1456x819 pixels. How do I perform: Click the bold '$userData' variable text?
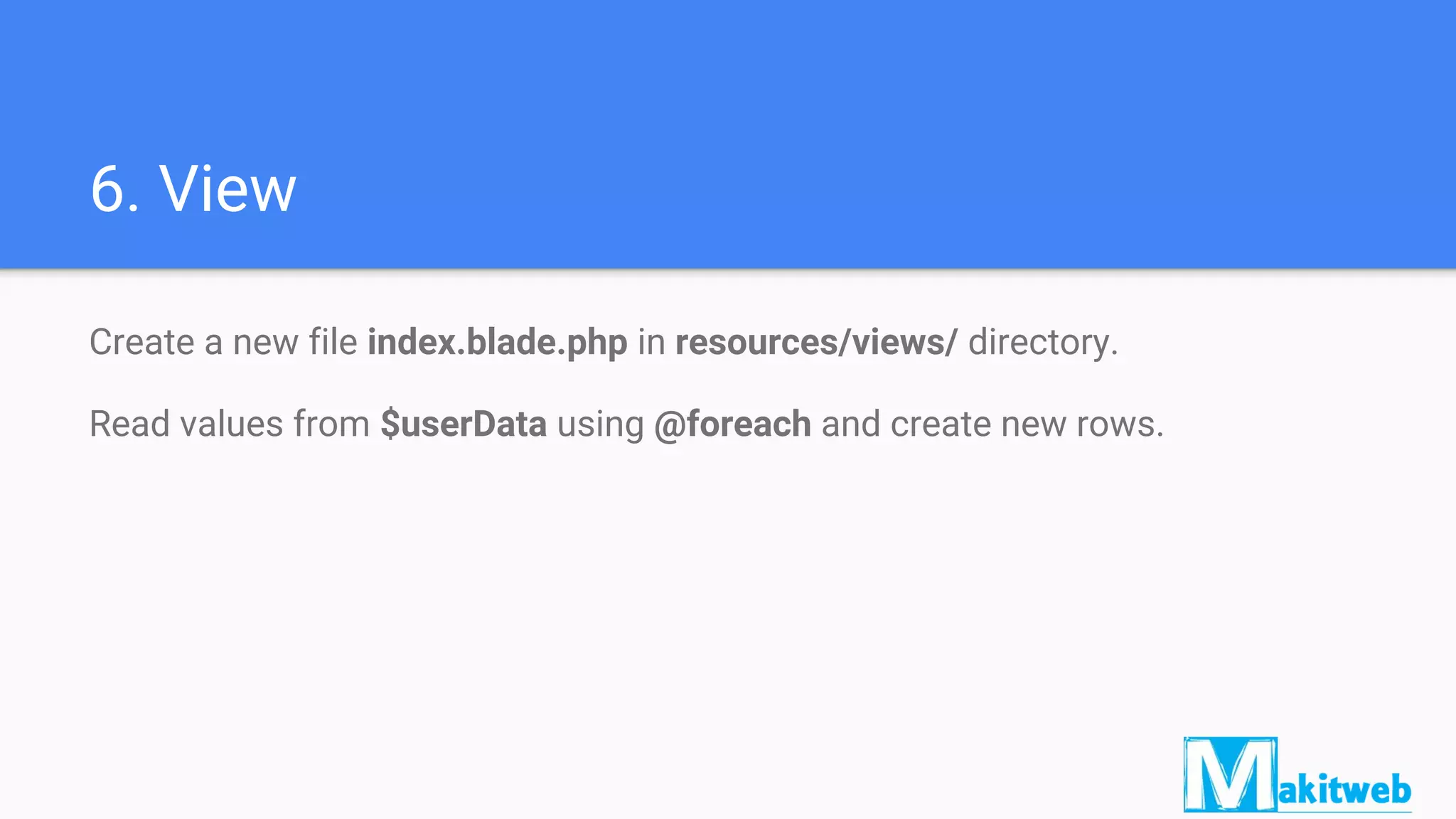coord(464,424)
